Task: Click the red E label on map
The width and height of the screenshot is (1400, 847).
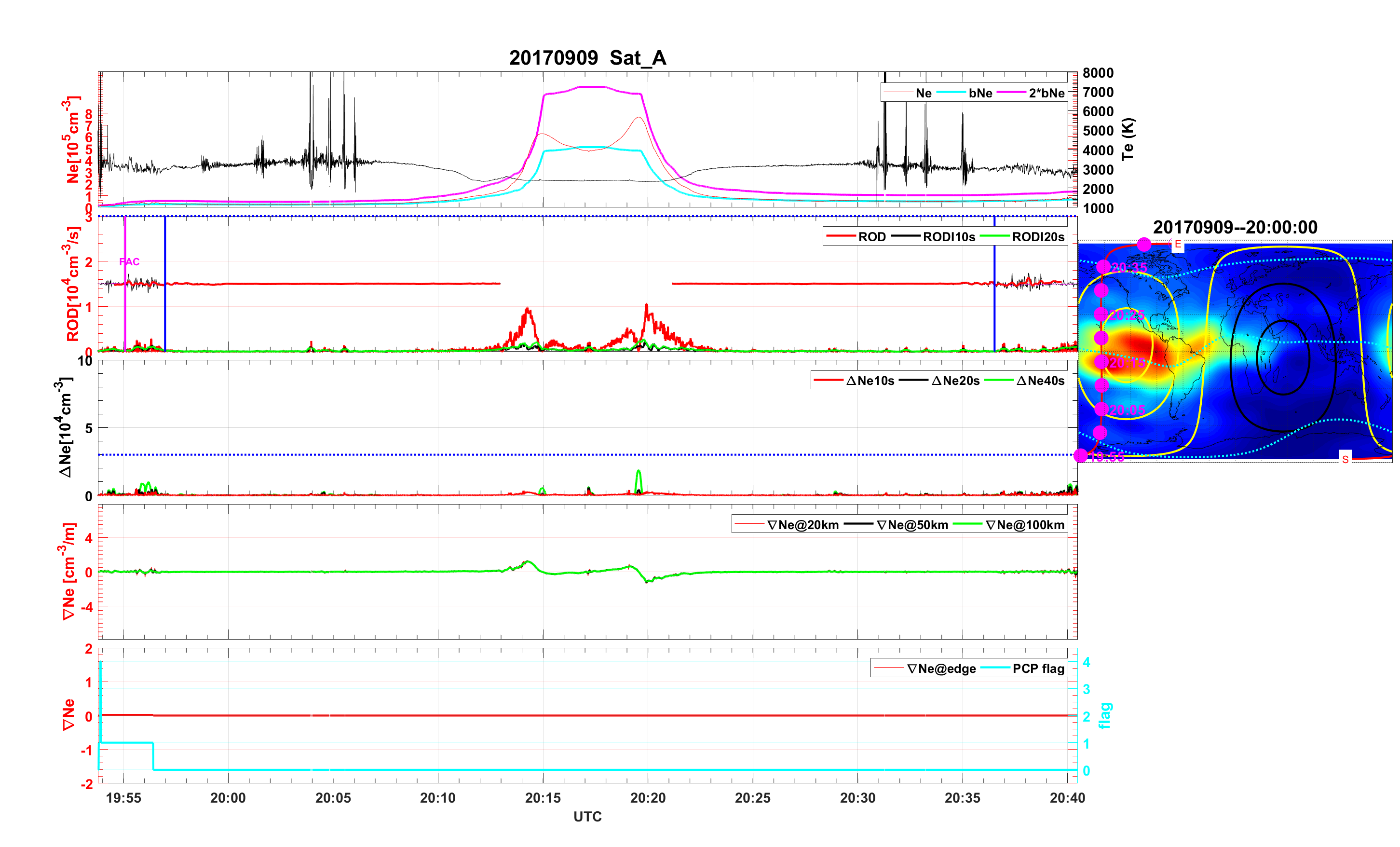Action: (1178, 245)
